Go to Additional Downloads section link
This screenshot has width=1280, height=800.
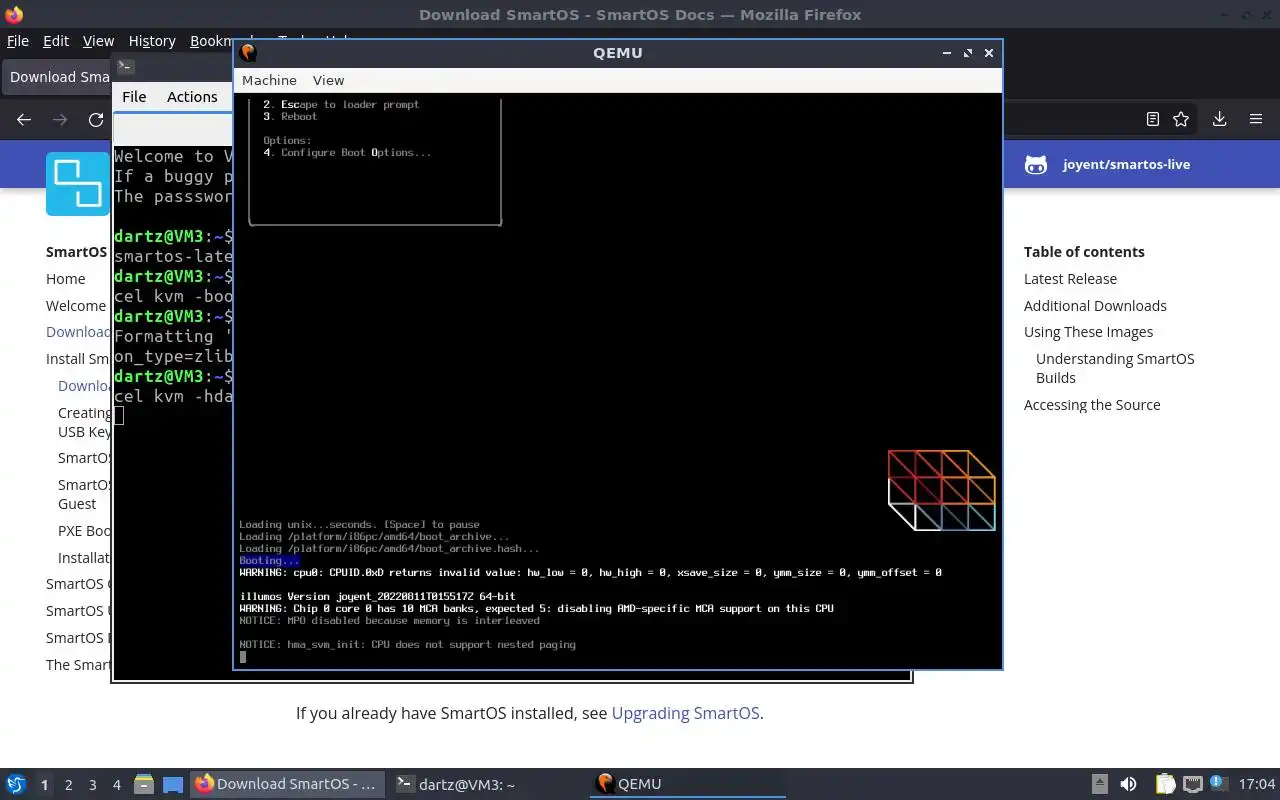(1095, 306)
